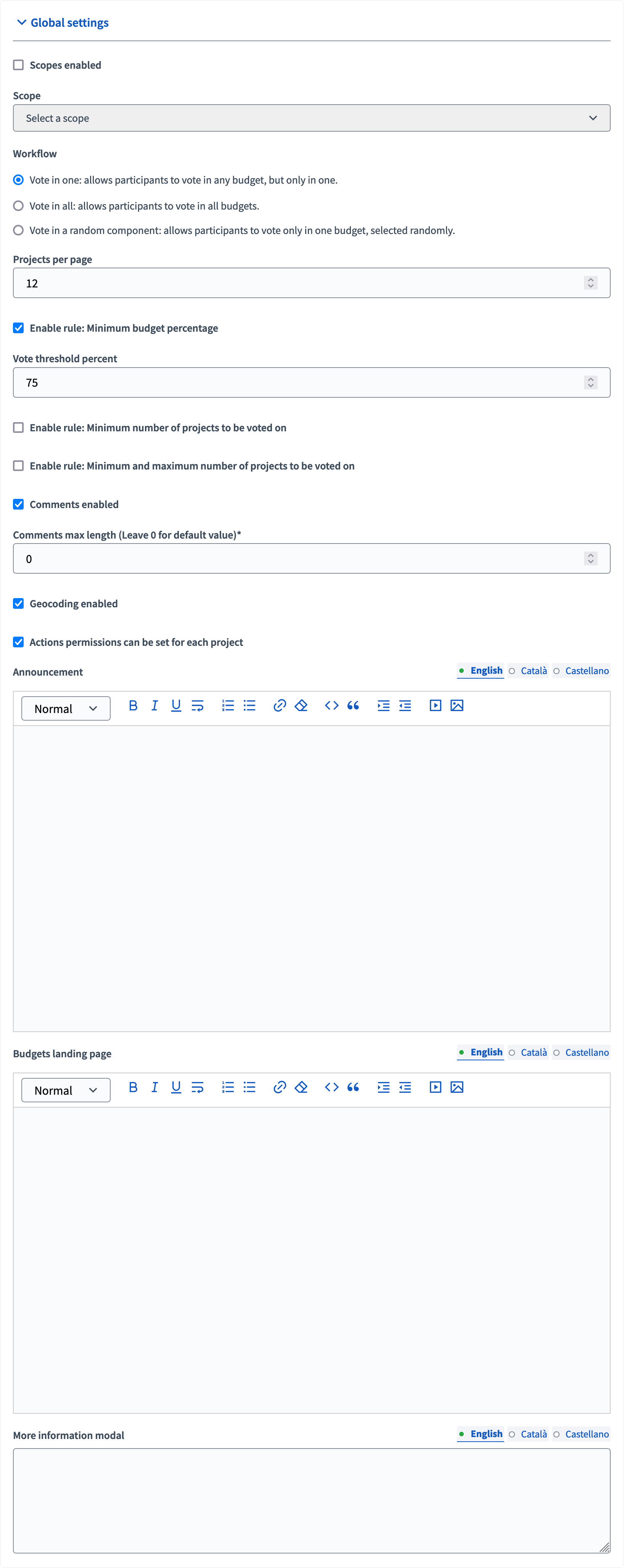Clear formatting in the Announcement editor

(301, 705)
